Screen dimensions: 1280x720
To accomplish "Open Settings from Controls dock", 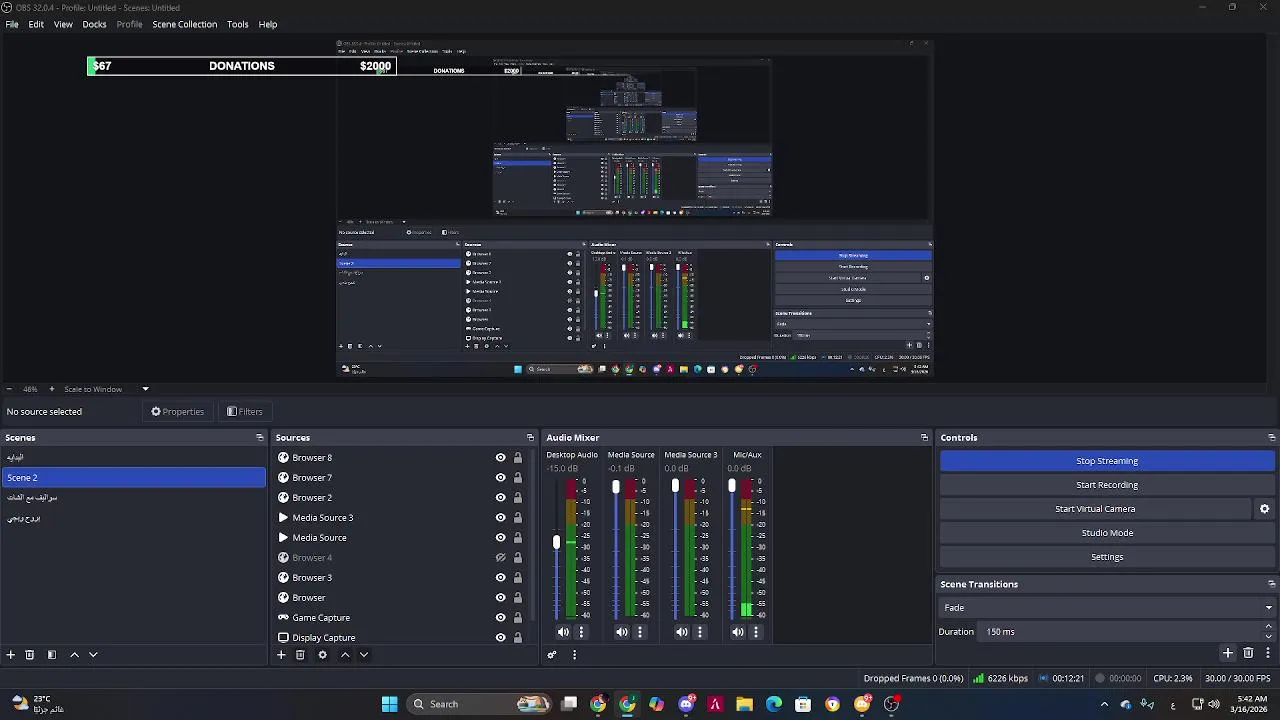I will [1107, 557].
